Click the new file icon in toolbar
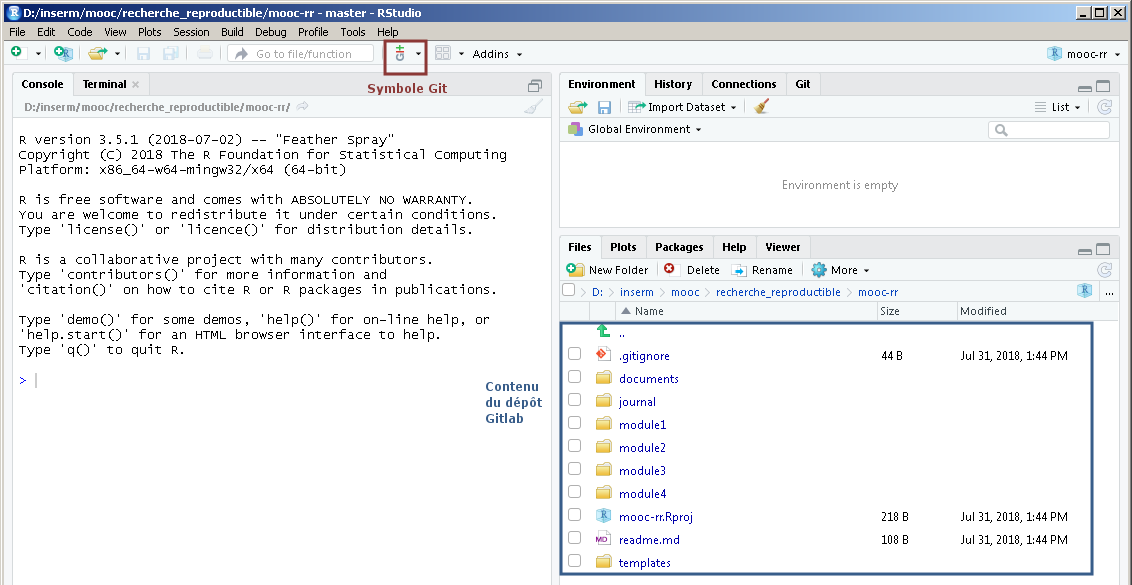This screenshot has width=1132, height=585. [17, 53]
